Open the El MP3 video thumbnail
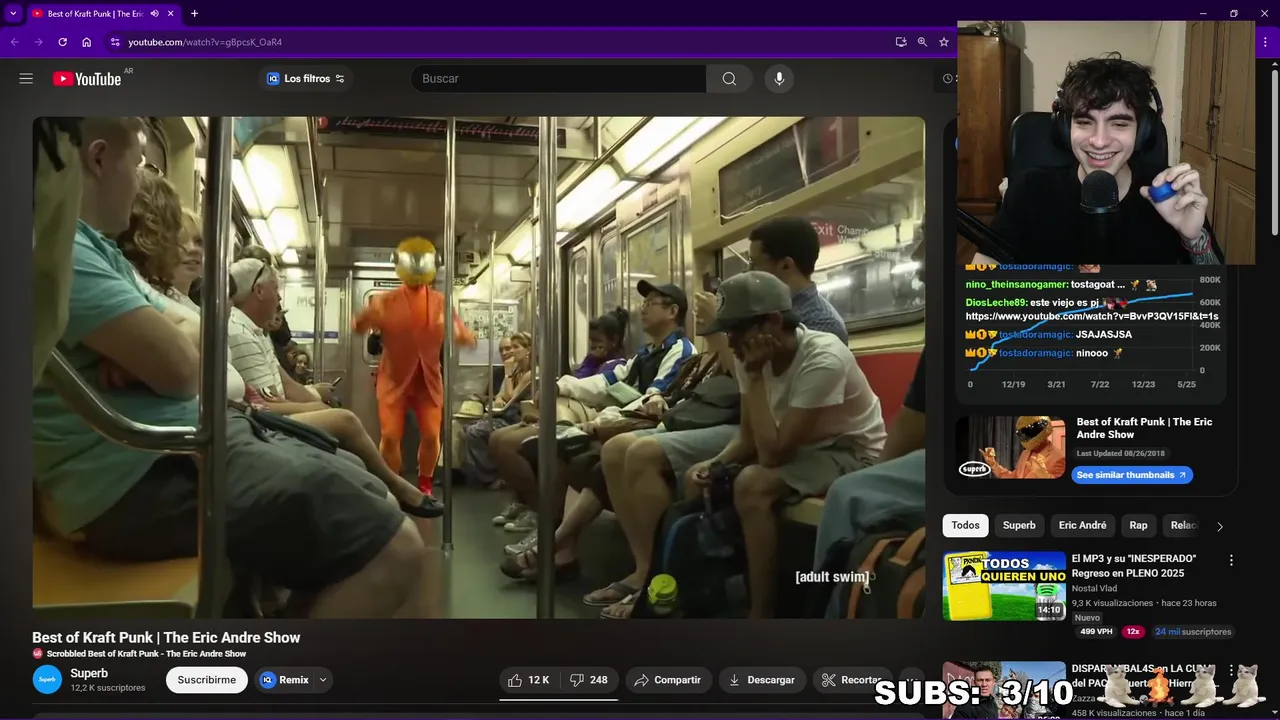Viewport: 1280px width, 720px height. [x=1004, y=586]
